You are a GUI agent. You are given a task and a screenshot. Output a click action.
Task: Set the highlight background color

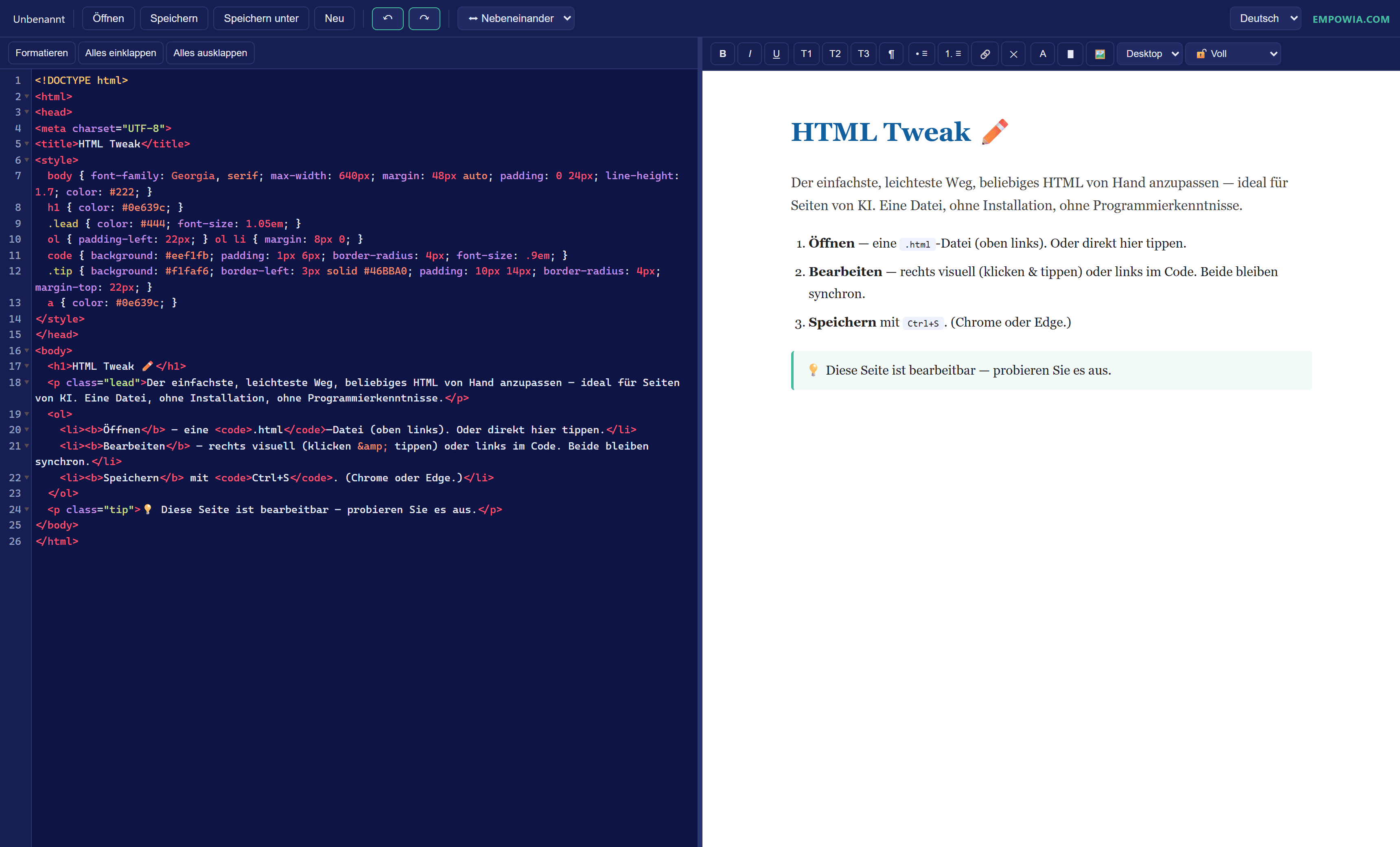(x=1070, y=53)
